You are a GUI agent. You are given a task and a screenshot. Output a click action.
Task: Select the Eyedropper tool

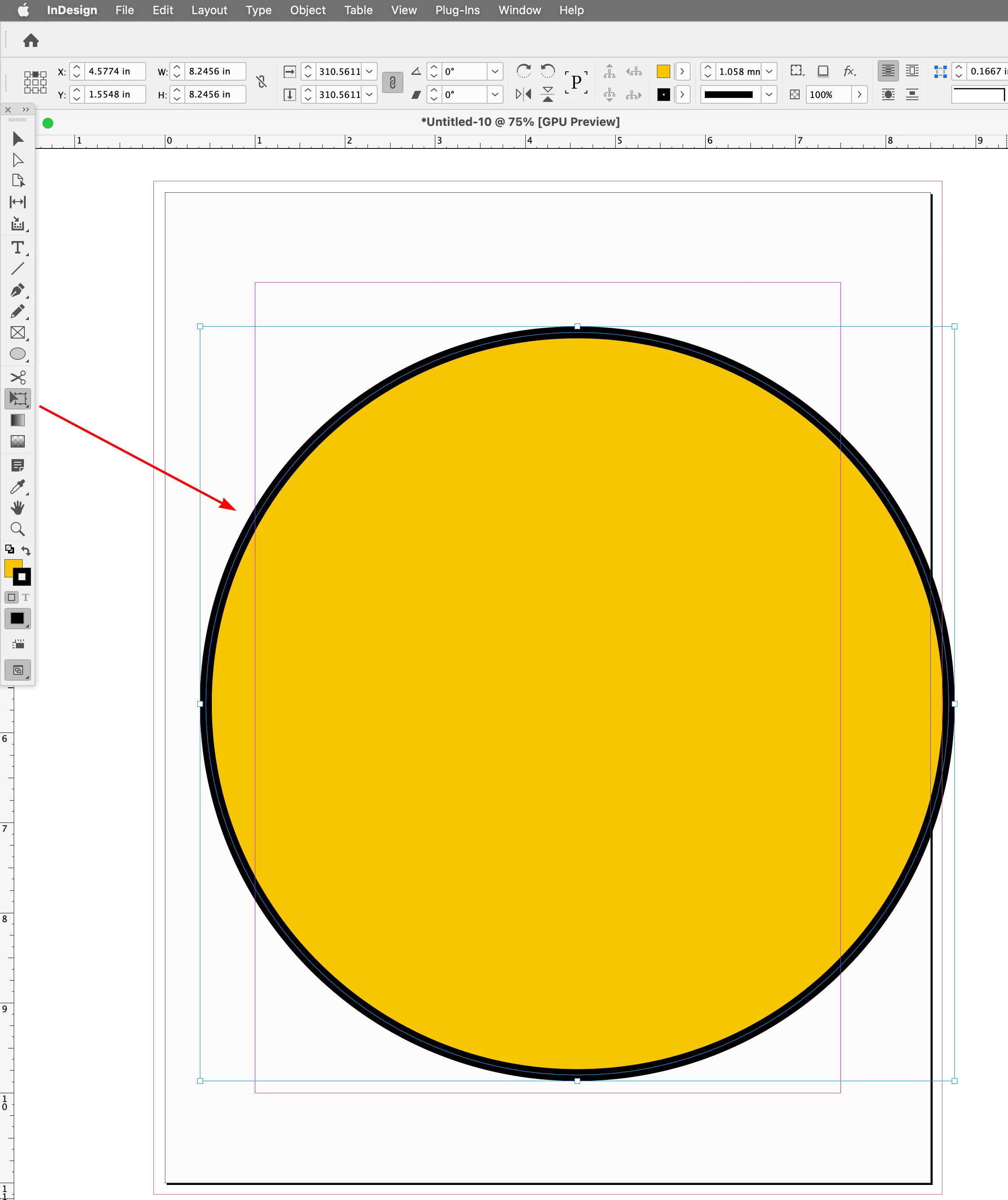17,487
